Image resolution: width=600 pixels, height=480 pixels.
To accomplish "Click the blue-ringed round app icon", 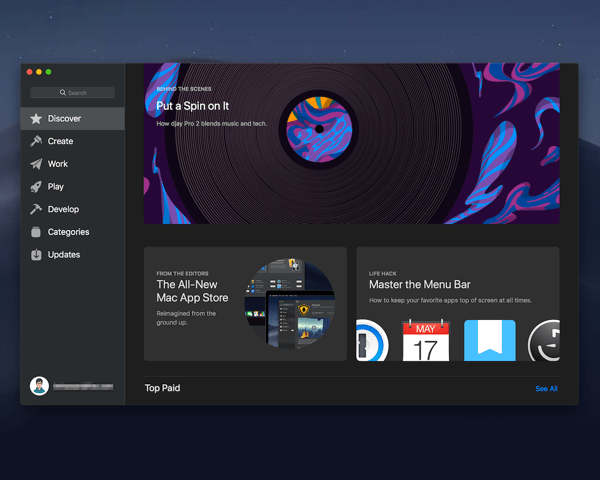I will (x=372, y=341).
